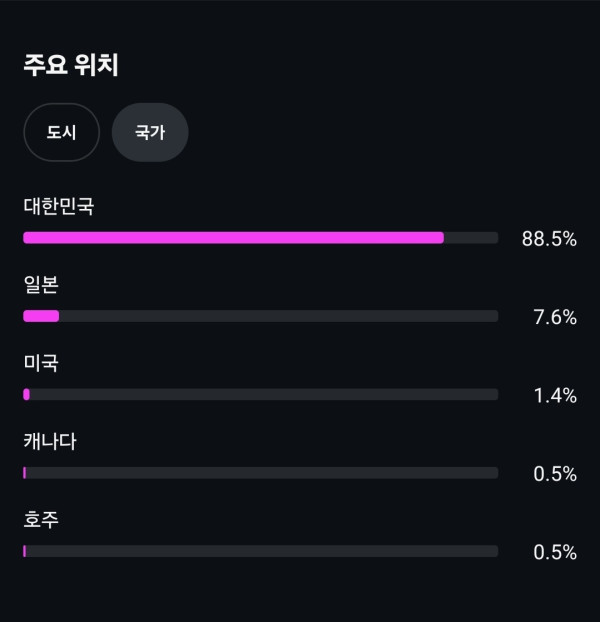600x622 pixels.
Task: Click the 7.6% percentage value
Action: (555, 317)
